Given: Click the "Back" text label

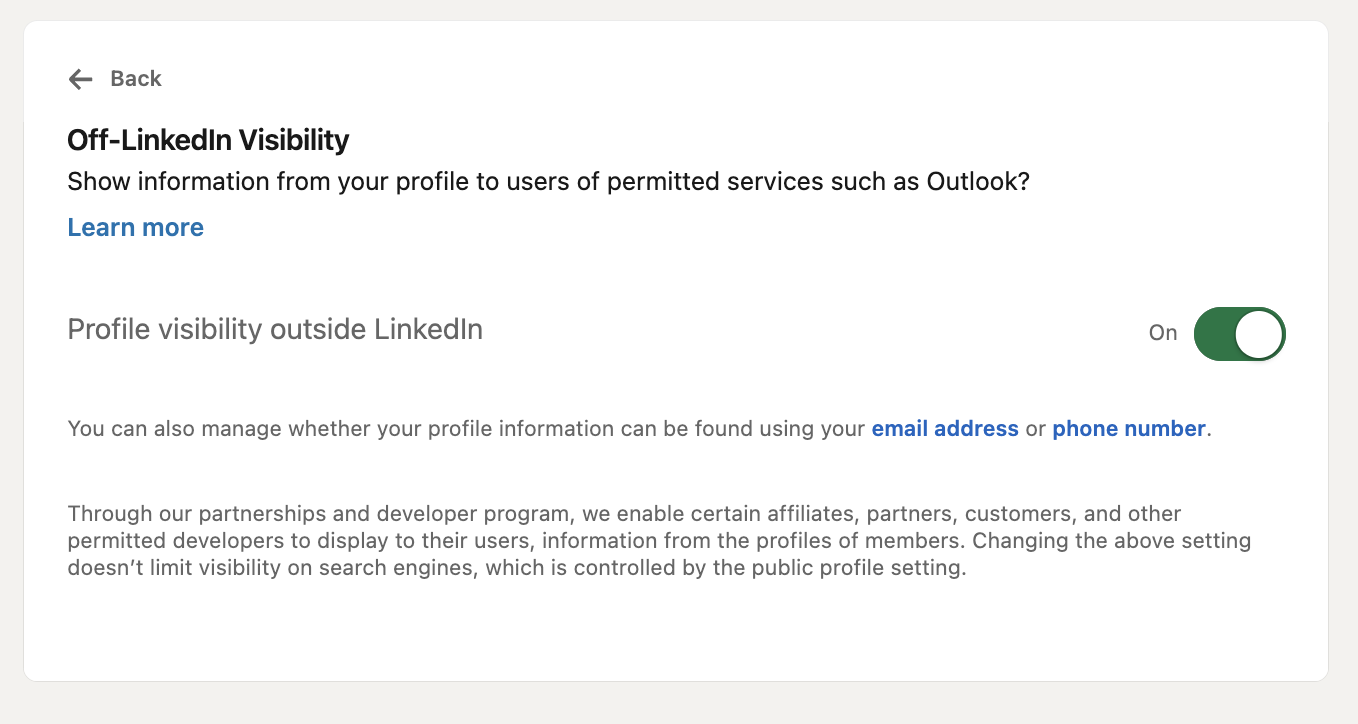Looking at the screenshot, I should pos(136,79).
